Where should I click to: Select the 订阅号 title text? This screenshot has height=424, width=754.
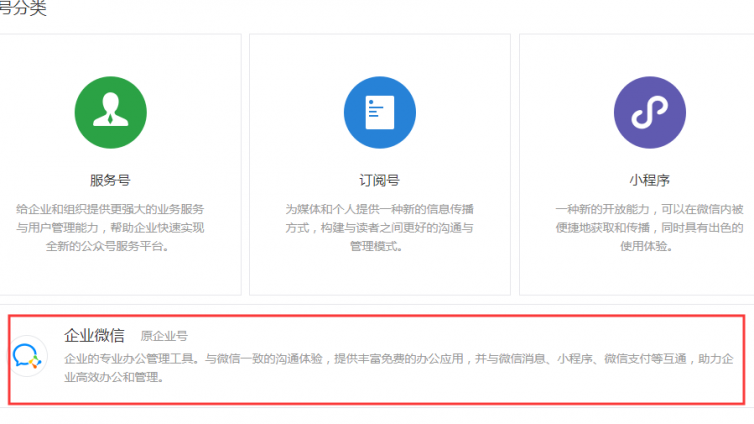(x=379, y=180)
